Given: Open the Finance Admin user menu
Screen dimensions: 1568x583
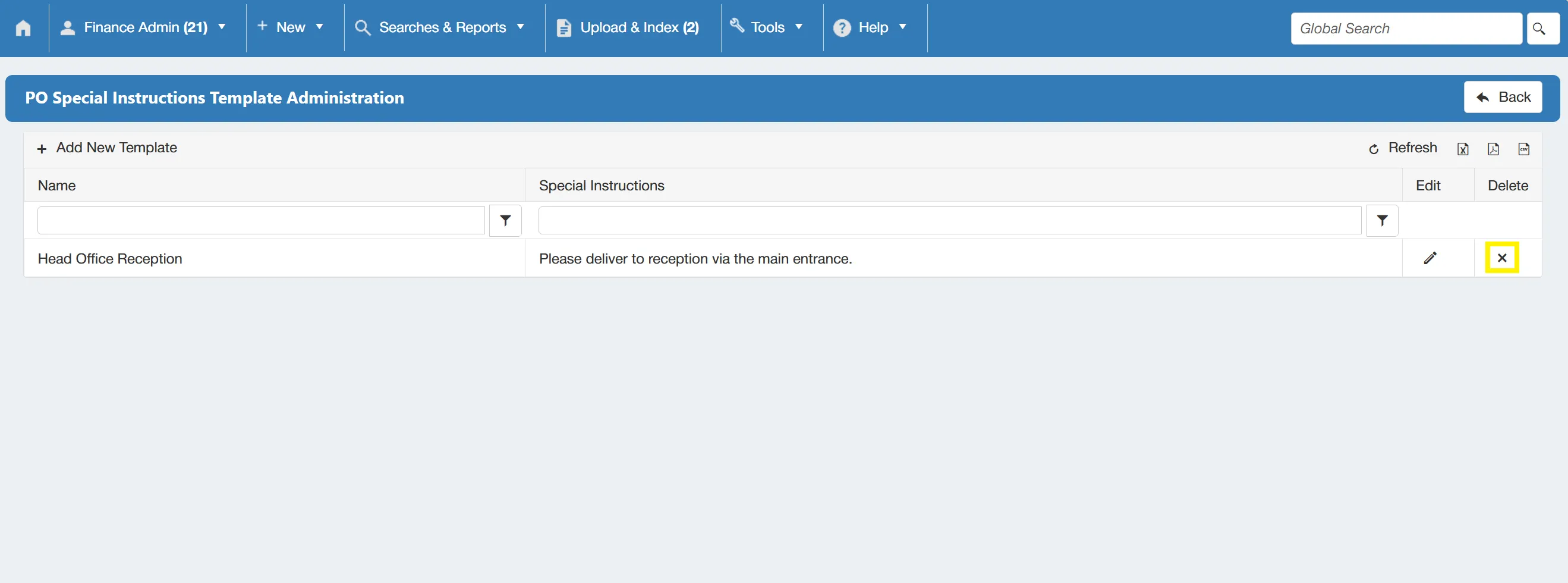Looking at the screenshot, I should click(144, 27).
